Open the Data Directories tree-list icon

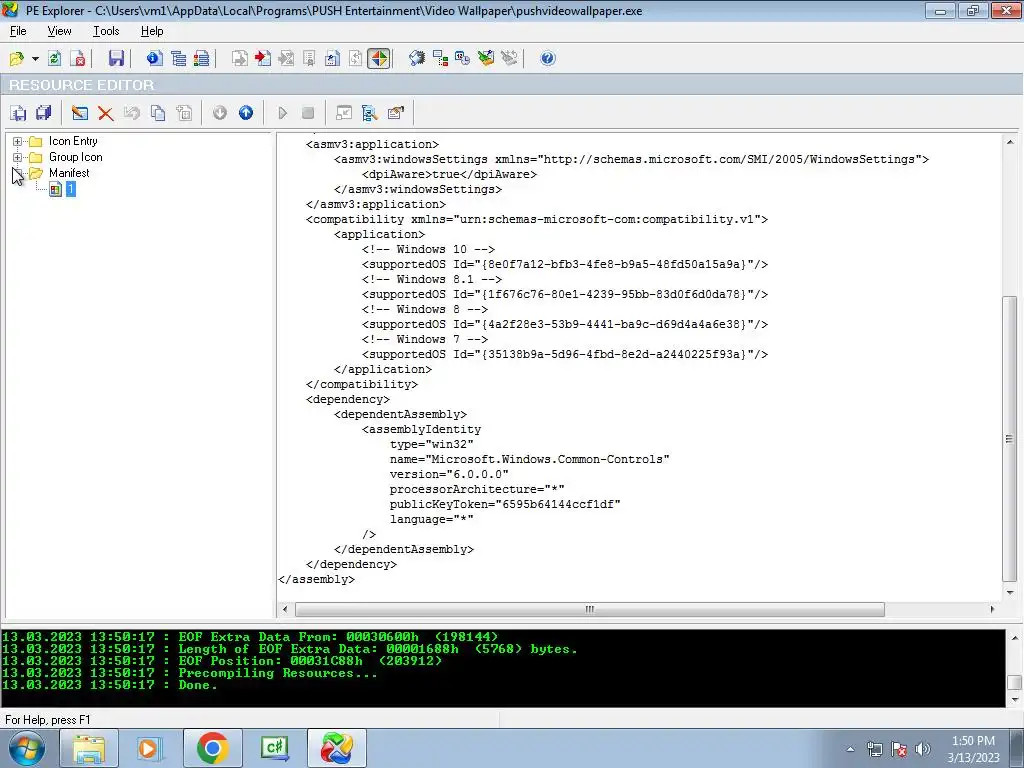coord(179,59)
